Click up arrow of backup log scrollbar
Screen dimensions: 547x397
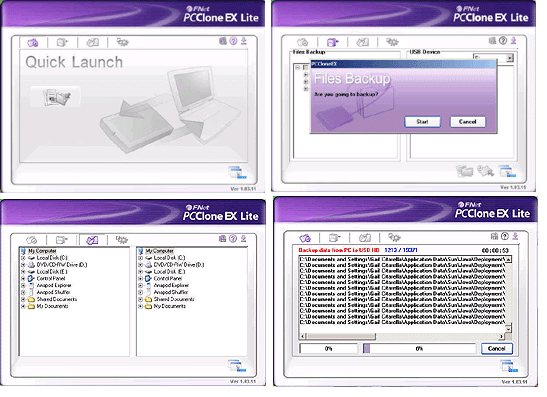508,260
